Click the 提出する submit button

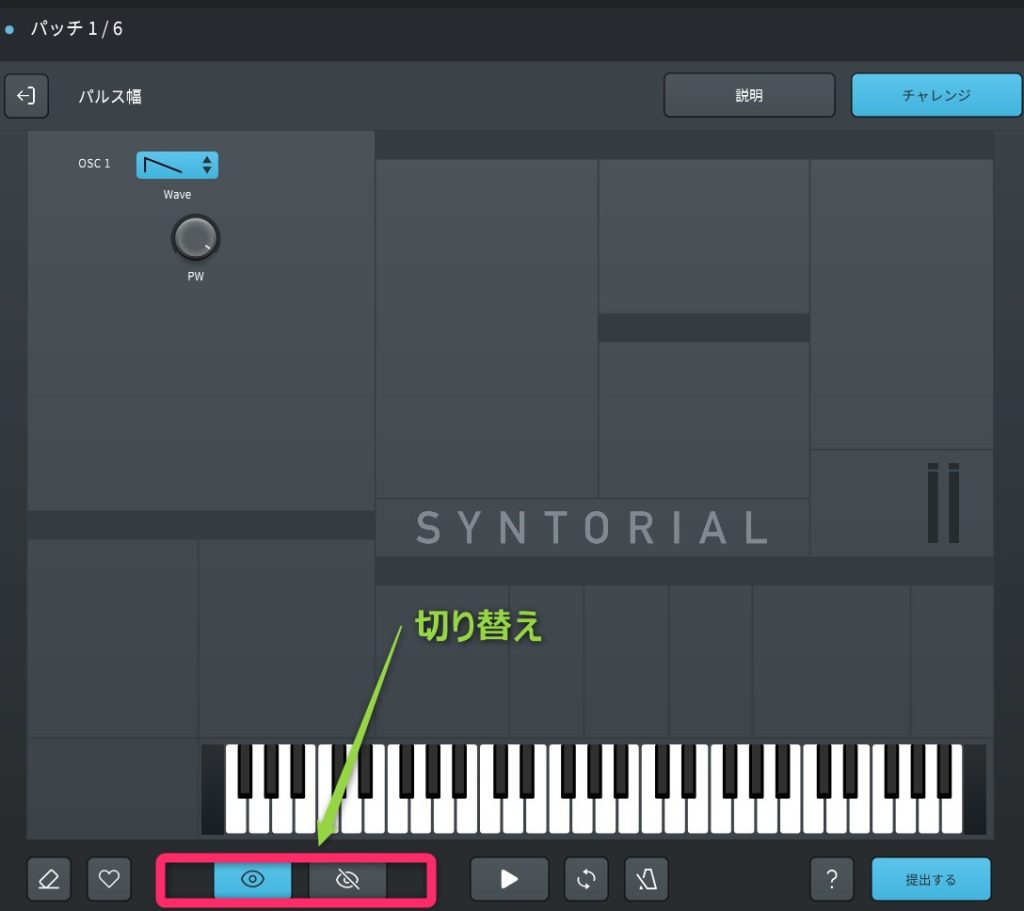point(930,879)
